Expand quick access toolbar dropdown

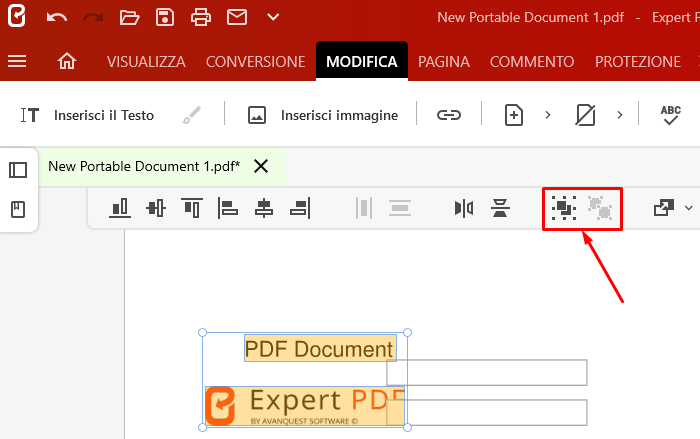273,17
